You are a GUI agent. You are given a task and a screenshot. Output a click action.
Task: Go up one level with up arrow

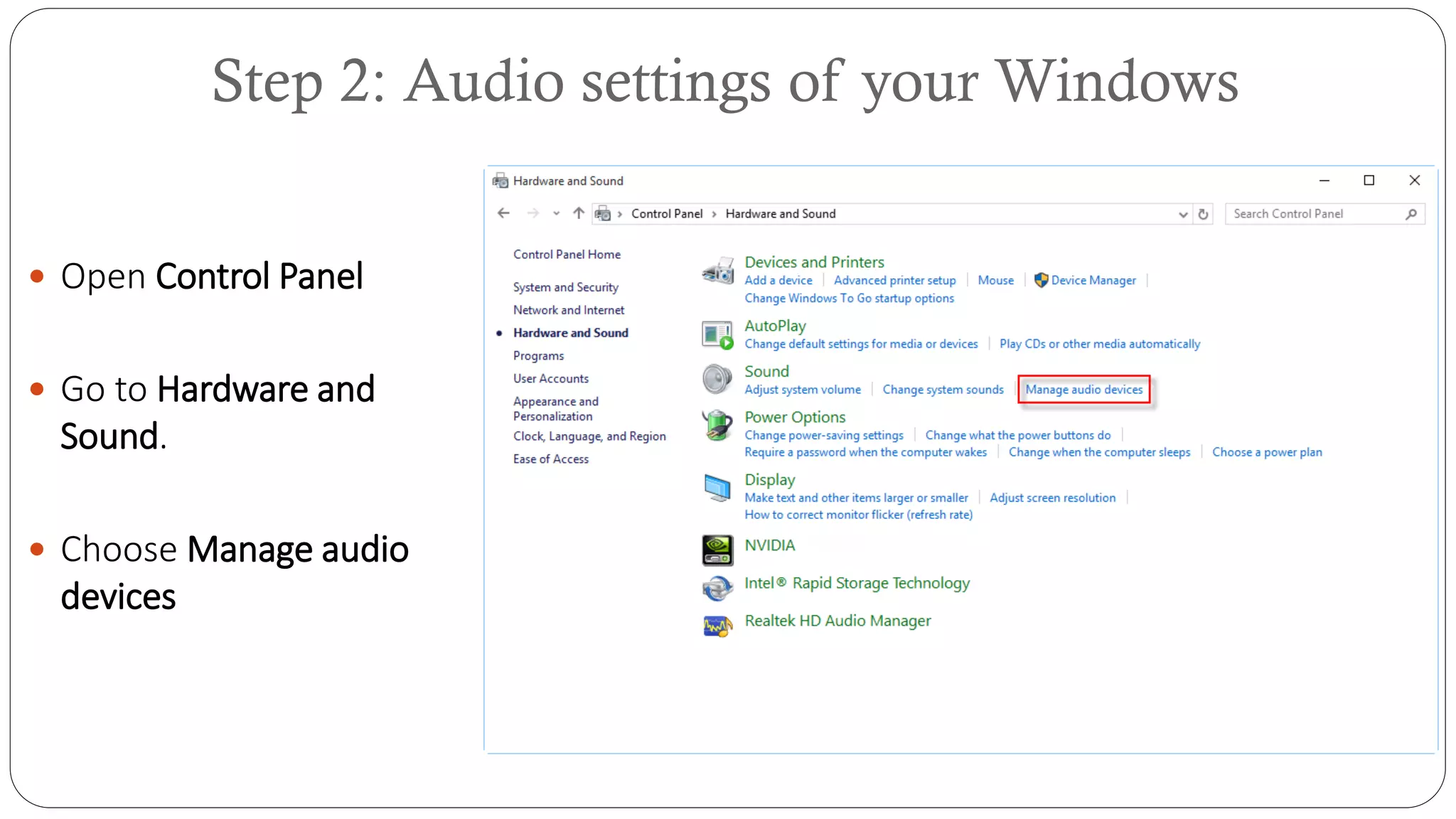point(579,213)
